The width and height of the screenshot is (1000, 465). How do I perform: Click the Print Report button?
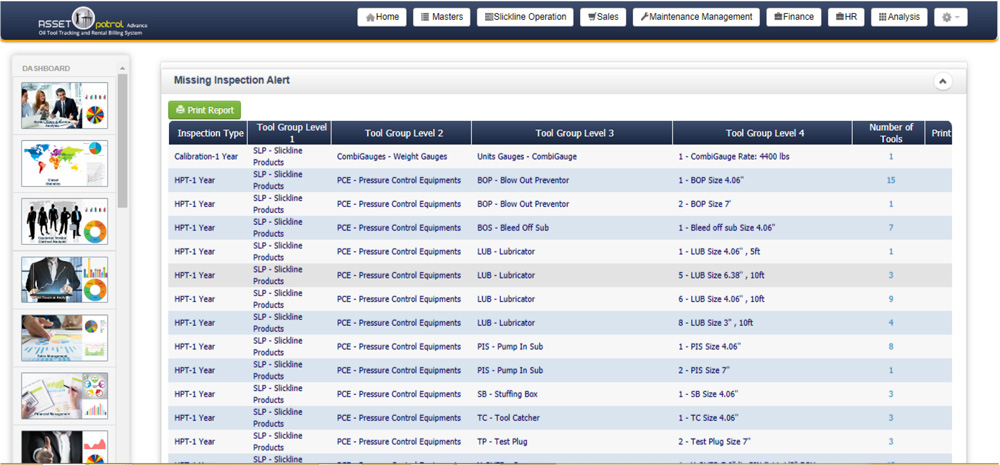point(204,110)
